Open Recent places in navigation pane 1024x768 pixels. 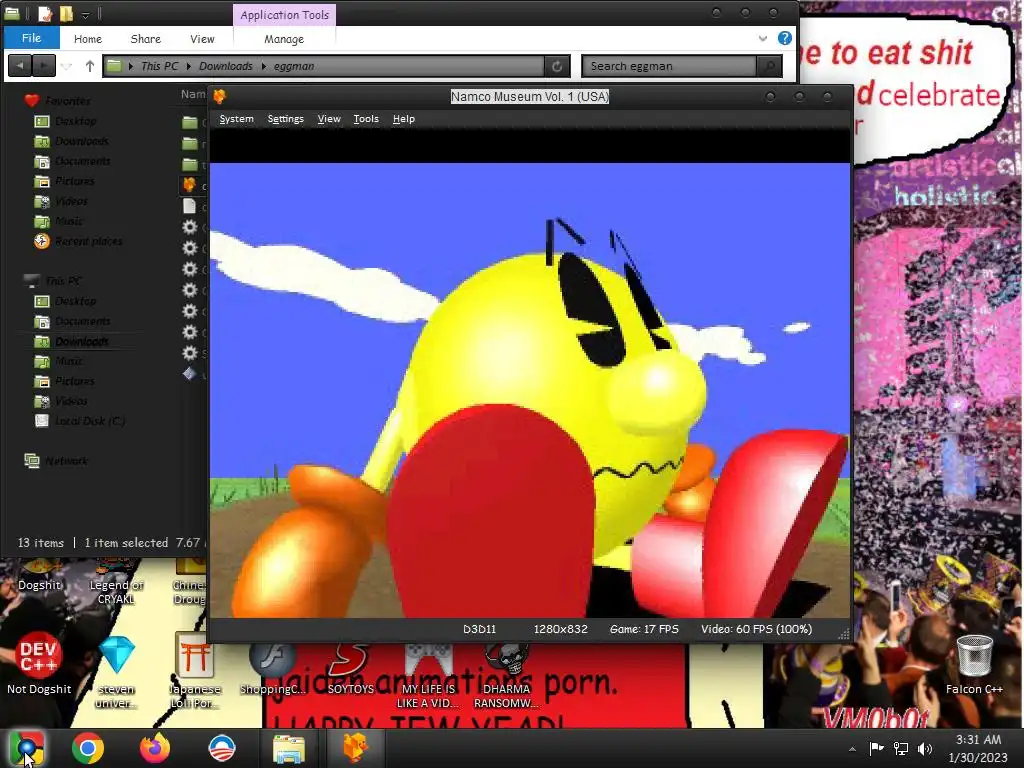pos(88,242)
